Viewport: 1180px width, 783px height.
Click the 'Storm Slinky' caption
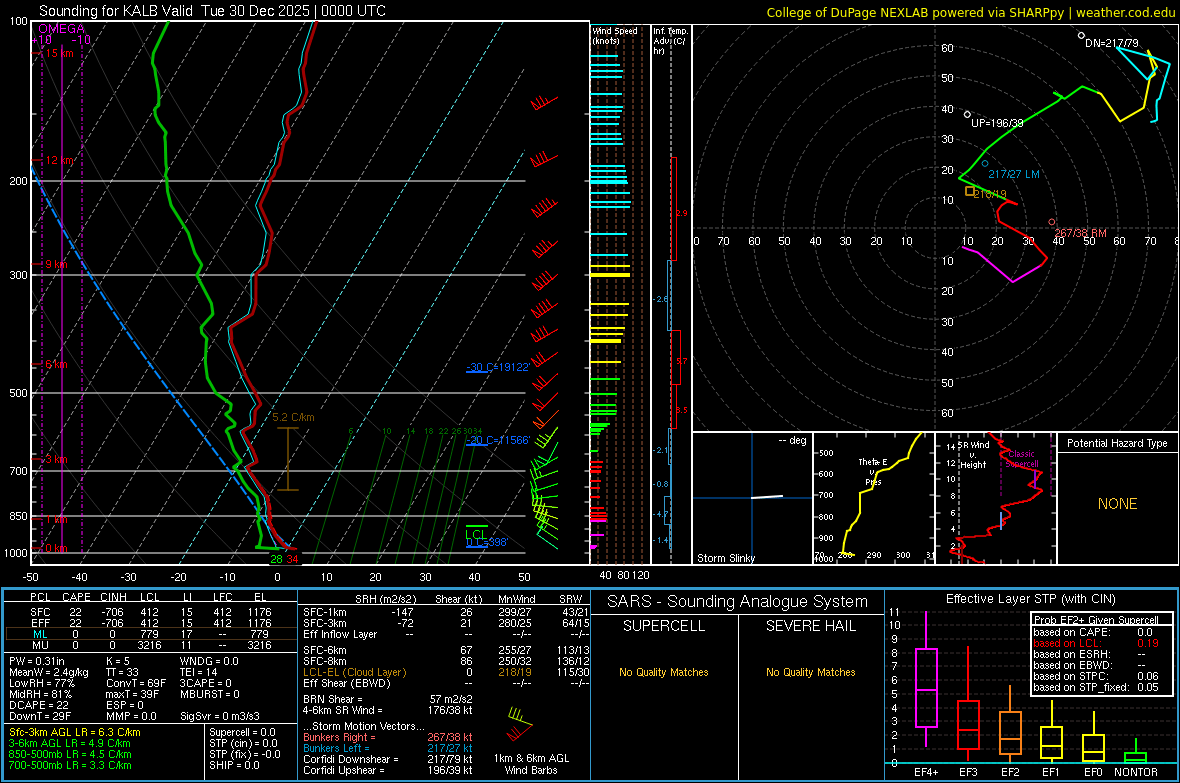[x=725, y=558]
